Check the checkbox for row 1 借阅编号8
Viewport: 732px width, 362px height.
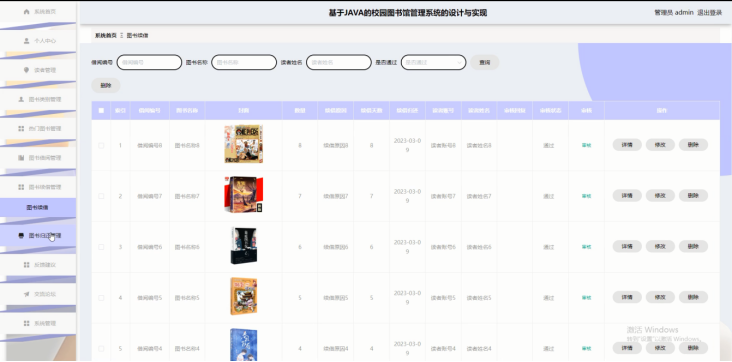tap(101, 145)
